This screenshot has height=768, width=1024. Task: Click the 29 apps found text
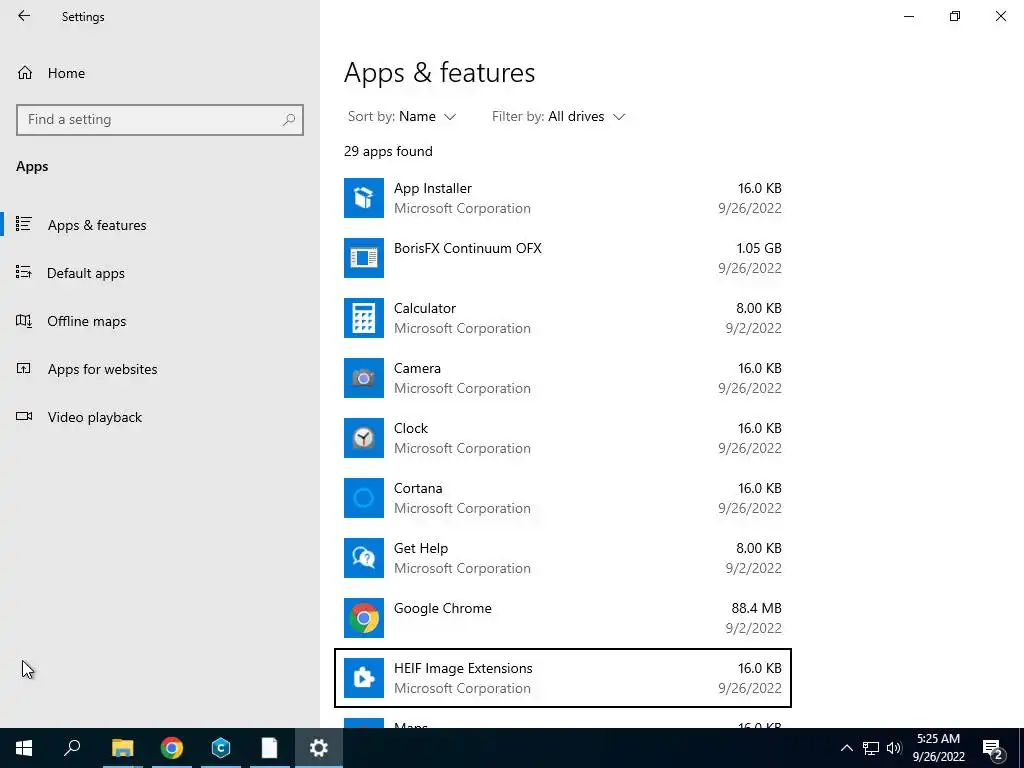pos(388,152)
